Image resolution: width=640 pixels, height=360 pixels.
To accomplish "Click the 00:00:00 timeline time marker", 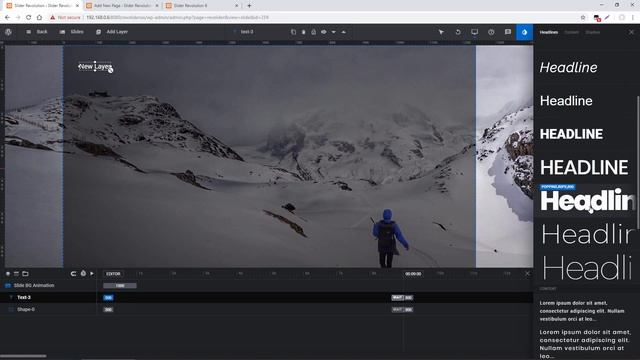I will (413, 274).
